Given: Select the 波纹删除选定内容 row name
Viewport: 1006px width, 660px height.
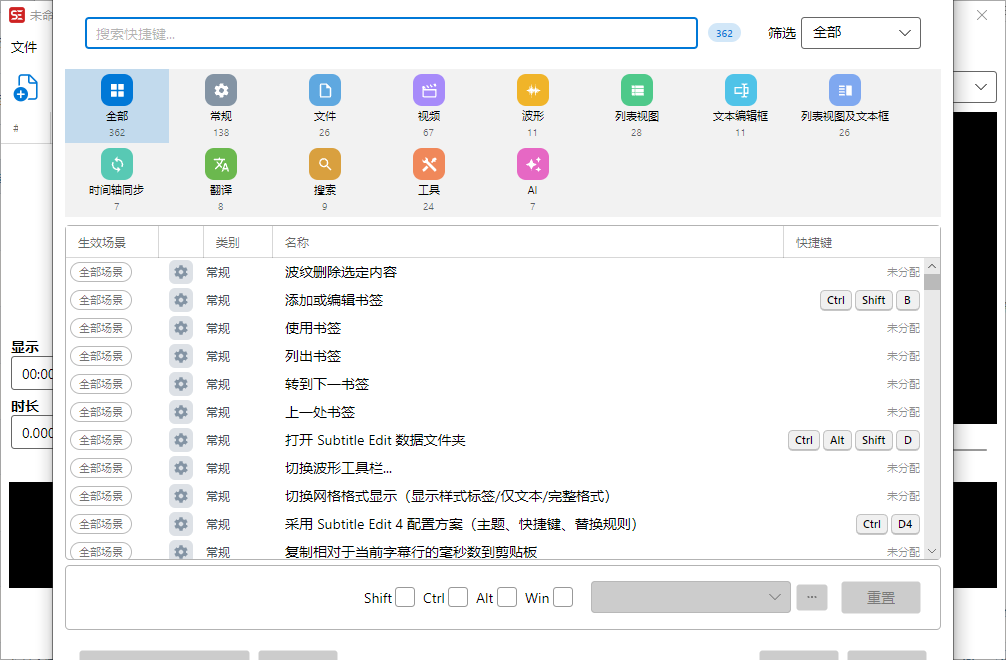Looking at the screenshot, I should point(341,272).
